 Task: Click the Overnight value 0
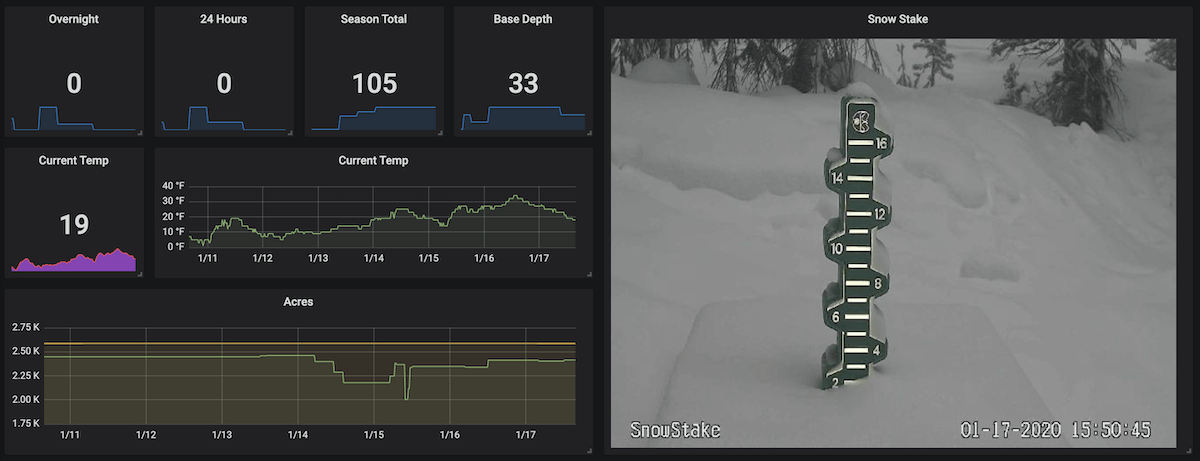click(x=74, y=84)
